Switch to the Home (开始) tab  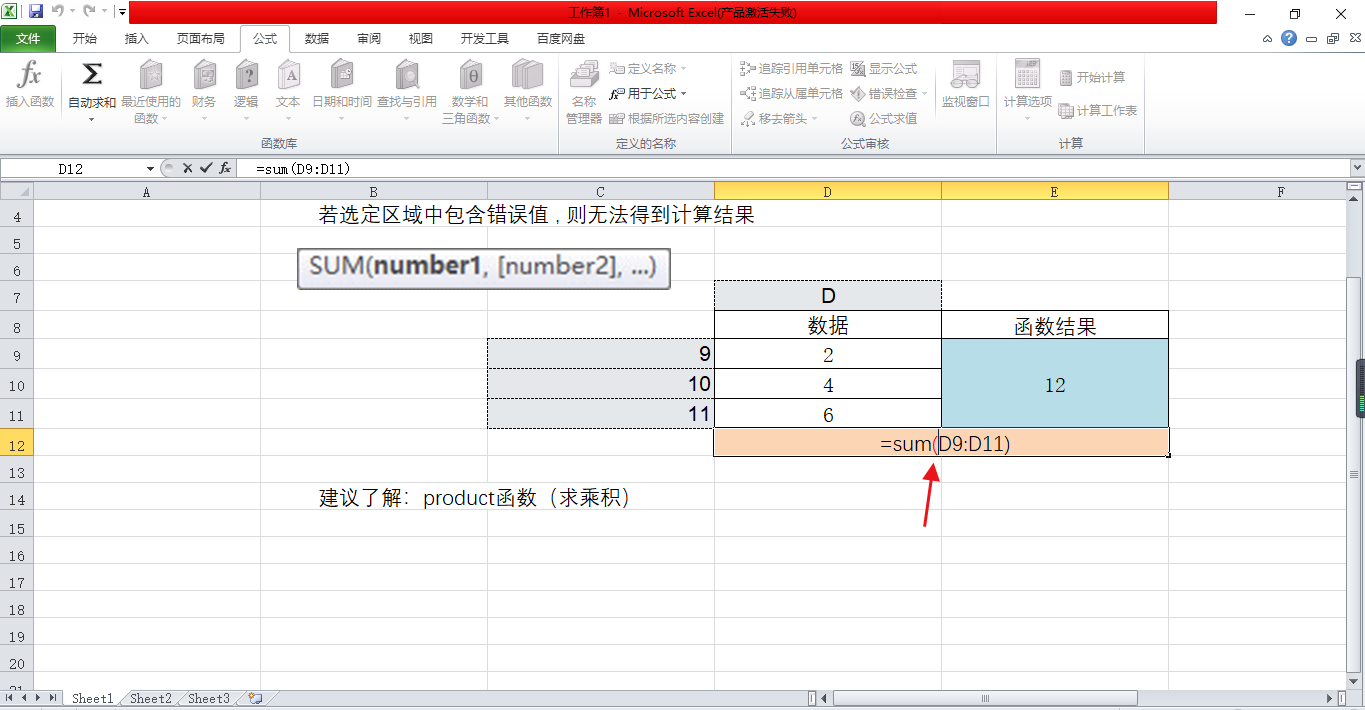(85, 39)
